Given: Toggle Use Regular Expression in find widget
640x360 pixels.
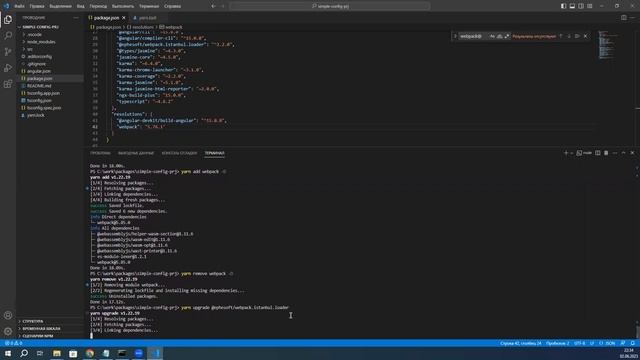Looking at the screenshot, I should (507, 36).
